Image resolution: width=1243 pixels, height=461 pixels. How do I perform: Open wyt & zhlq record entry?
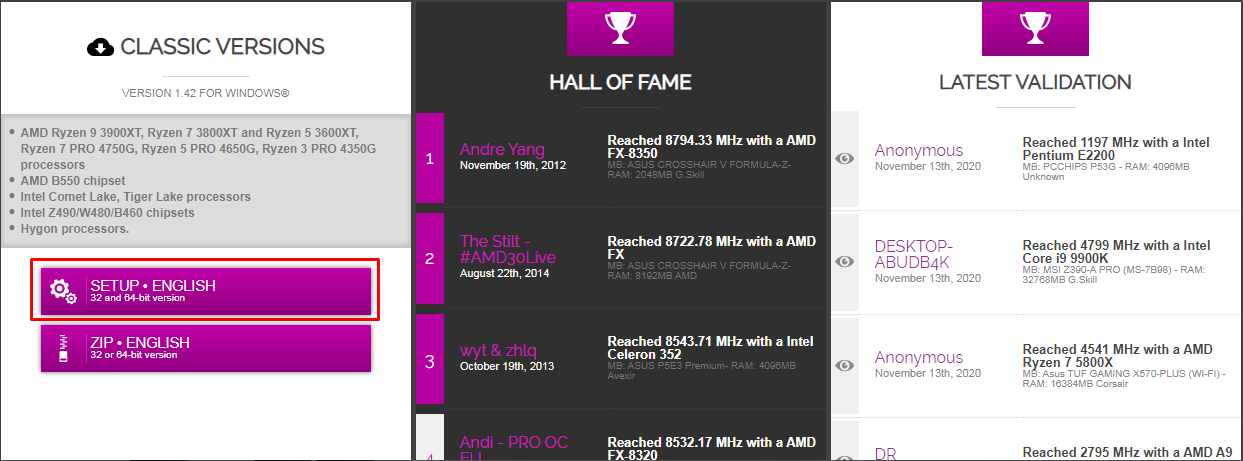coord(498,350)
